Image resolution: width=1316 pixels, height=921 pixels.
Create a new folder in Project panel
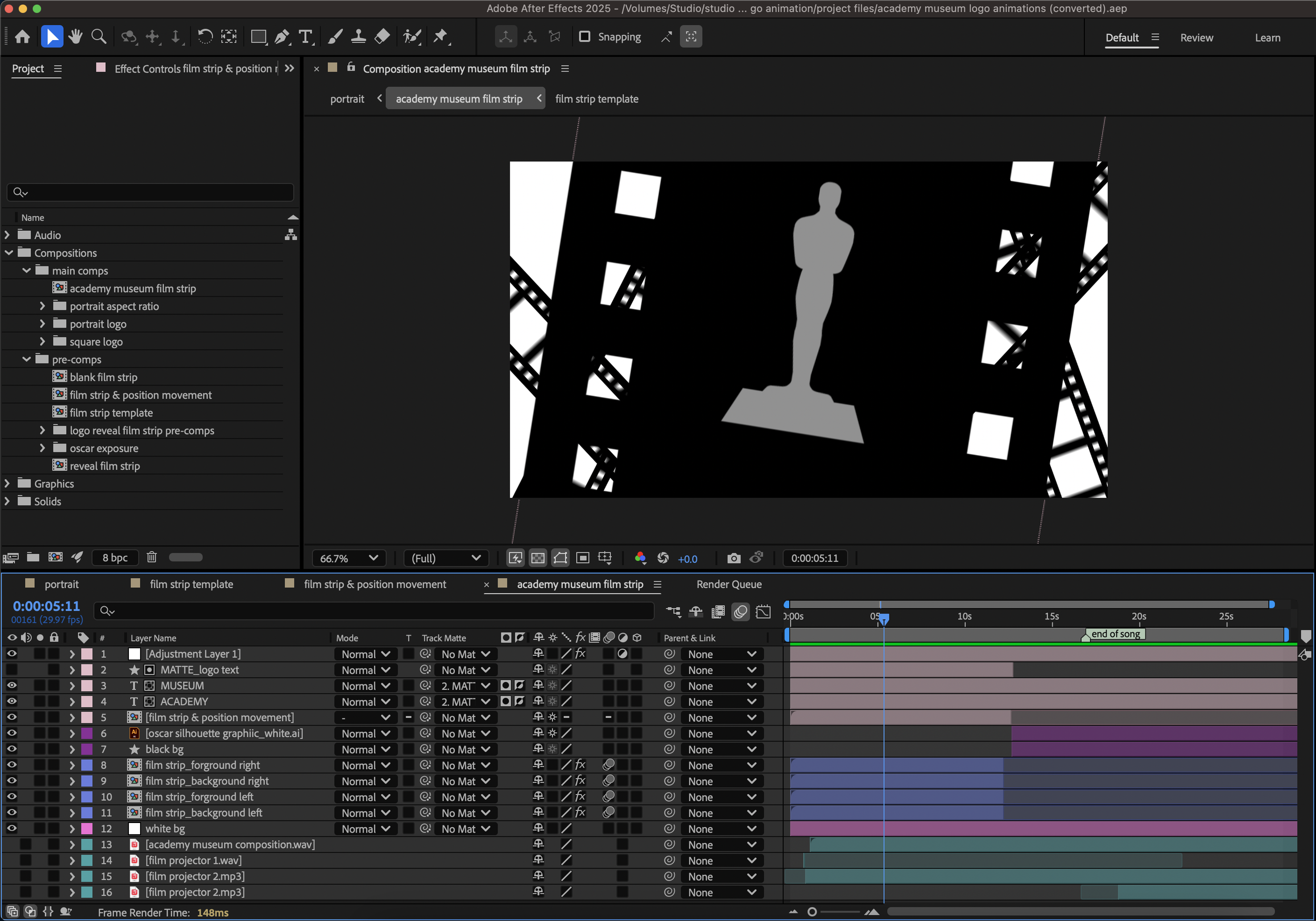point(33,557)
